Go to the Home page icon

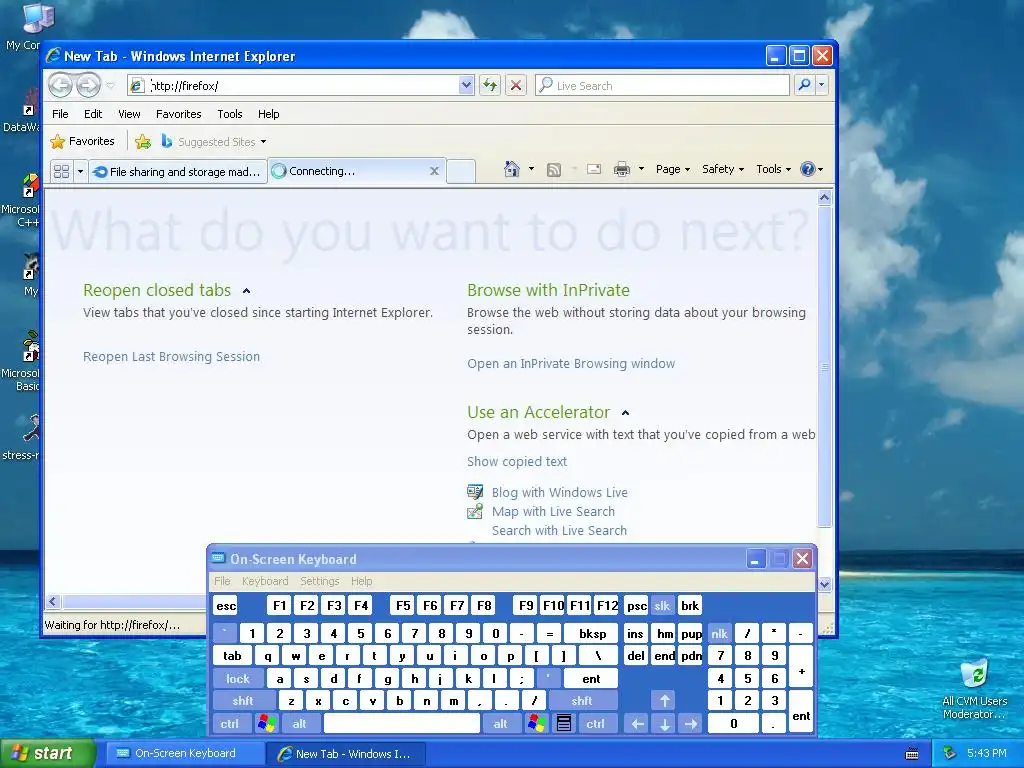[x=512, y=169]
